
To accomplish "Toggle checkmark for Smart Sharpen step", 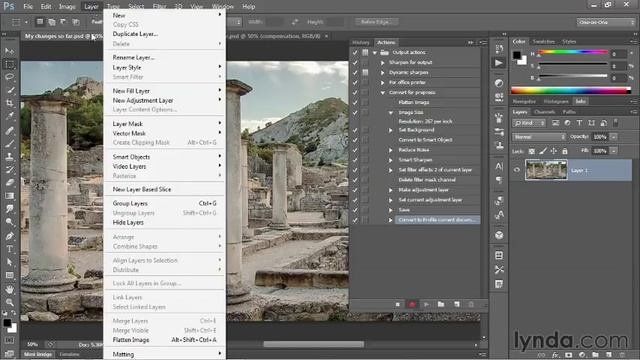I will coord(355,160).
